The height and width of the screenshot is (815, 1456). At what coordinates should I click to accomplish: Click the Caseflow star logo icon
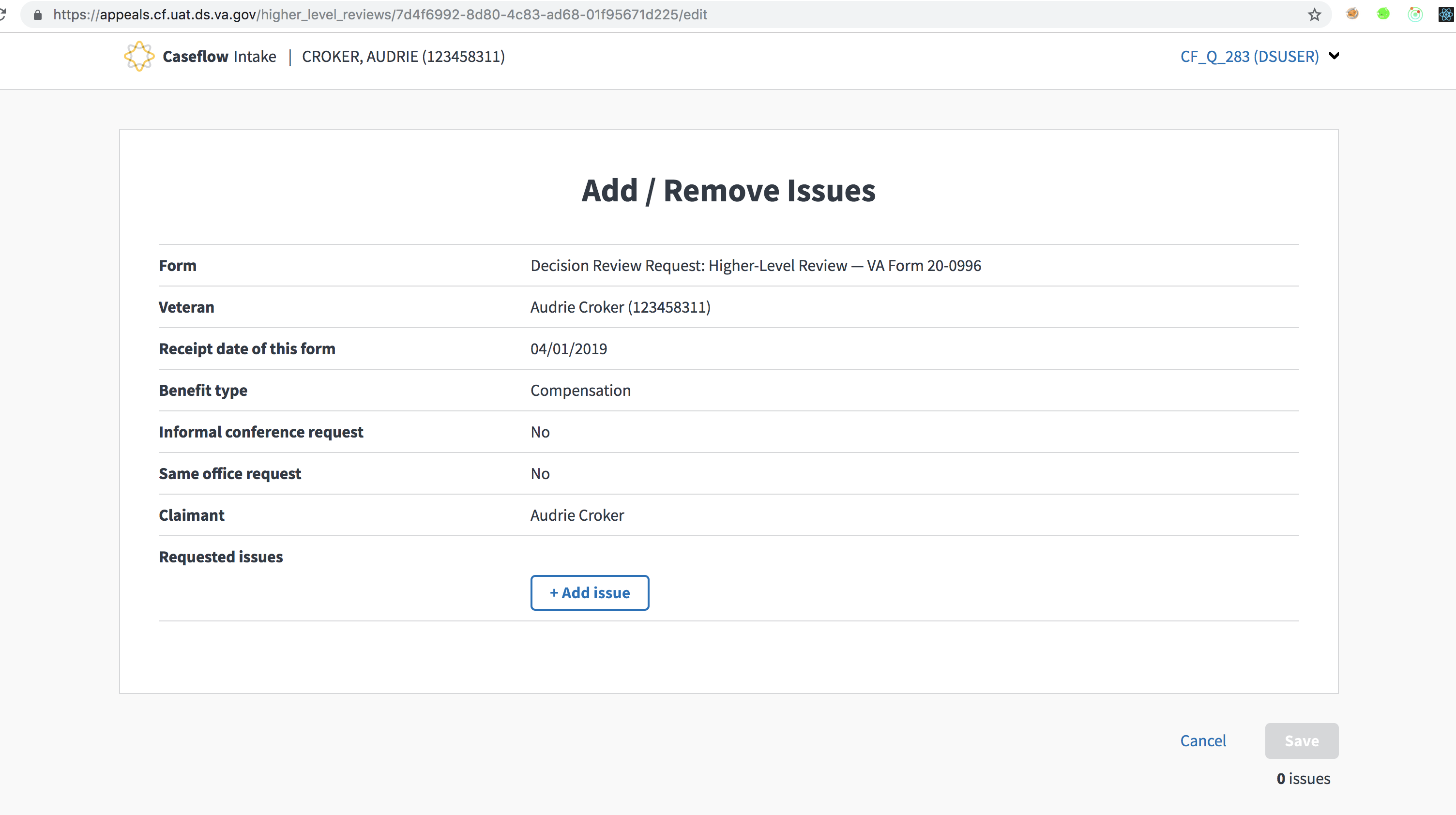(139, 57)
